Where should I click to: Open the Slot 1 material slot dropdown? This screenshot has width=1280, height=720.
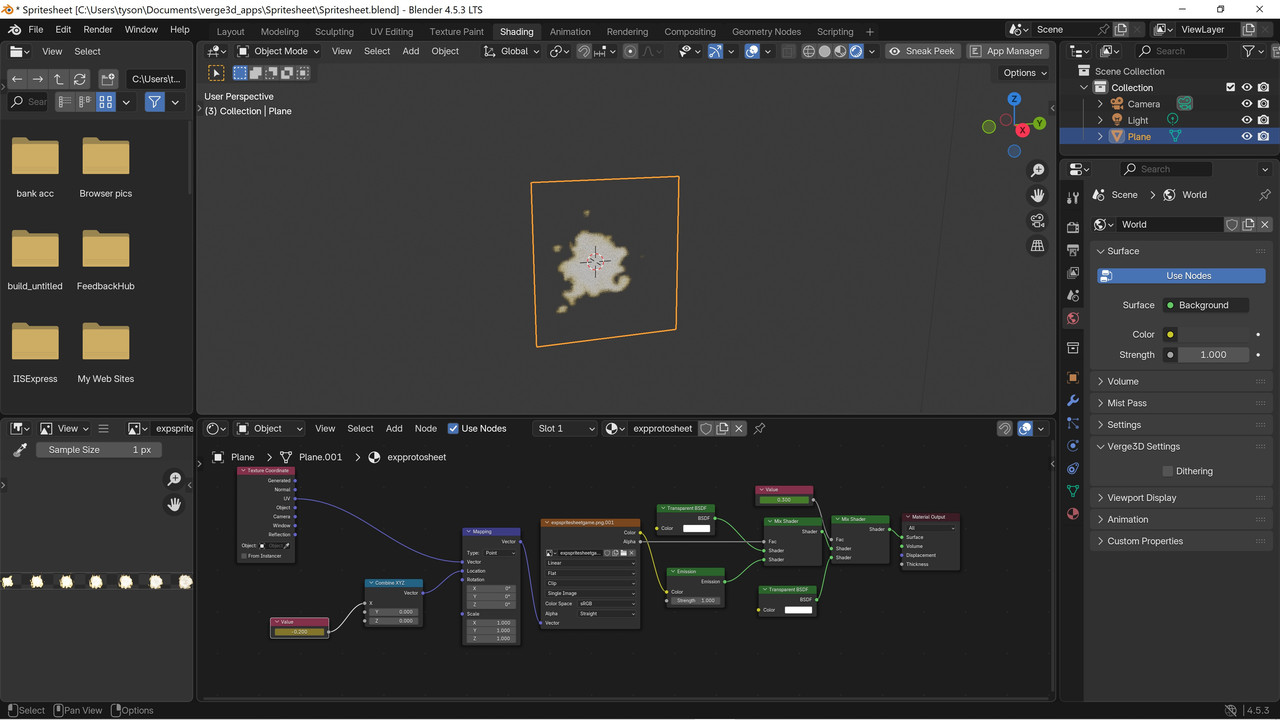(565, 429)
